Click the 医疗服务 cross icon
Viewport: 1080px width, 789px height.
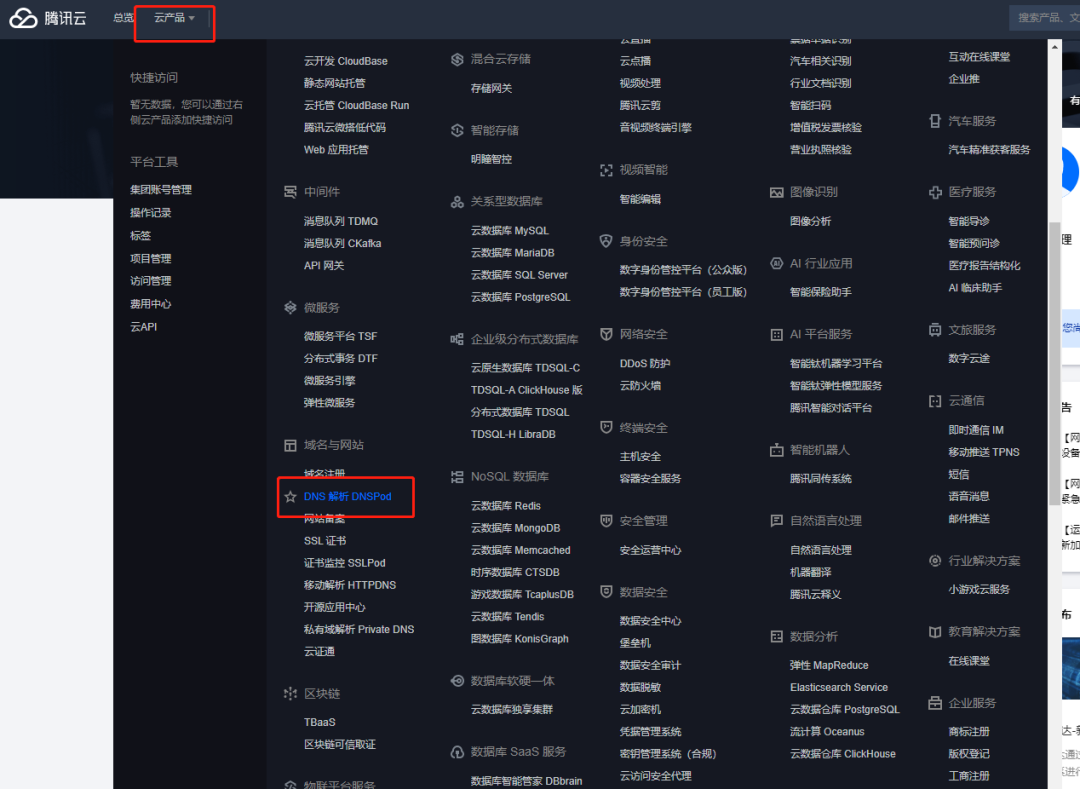[x=935, y=192]
